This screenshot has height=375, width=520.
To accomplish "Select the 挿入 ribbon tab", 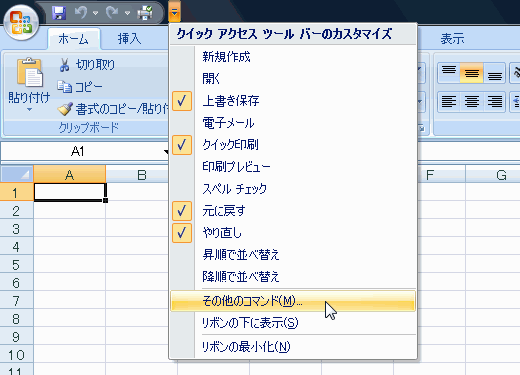I will click(x=129, y=39).
